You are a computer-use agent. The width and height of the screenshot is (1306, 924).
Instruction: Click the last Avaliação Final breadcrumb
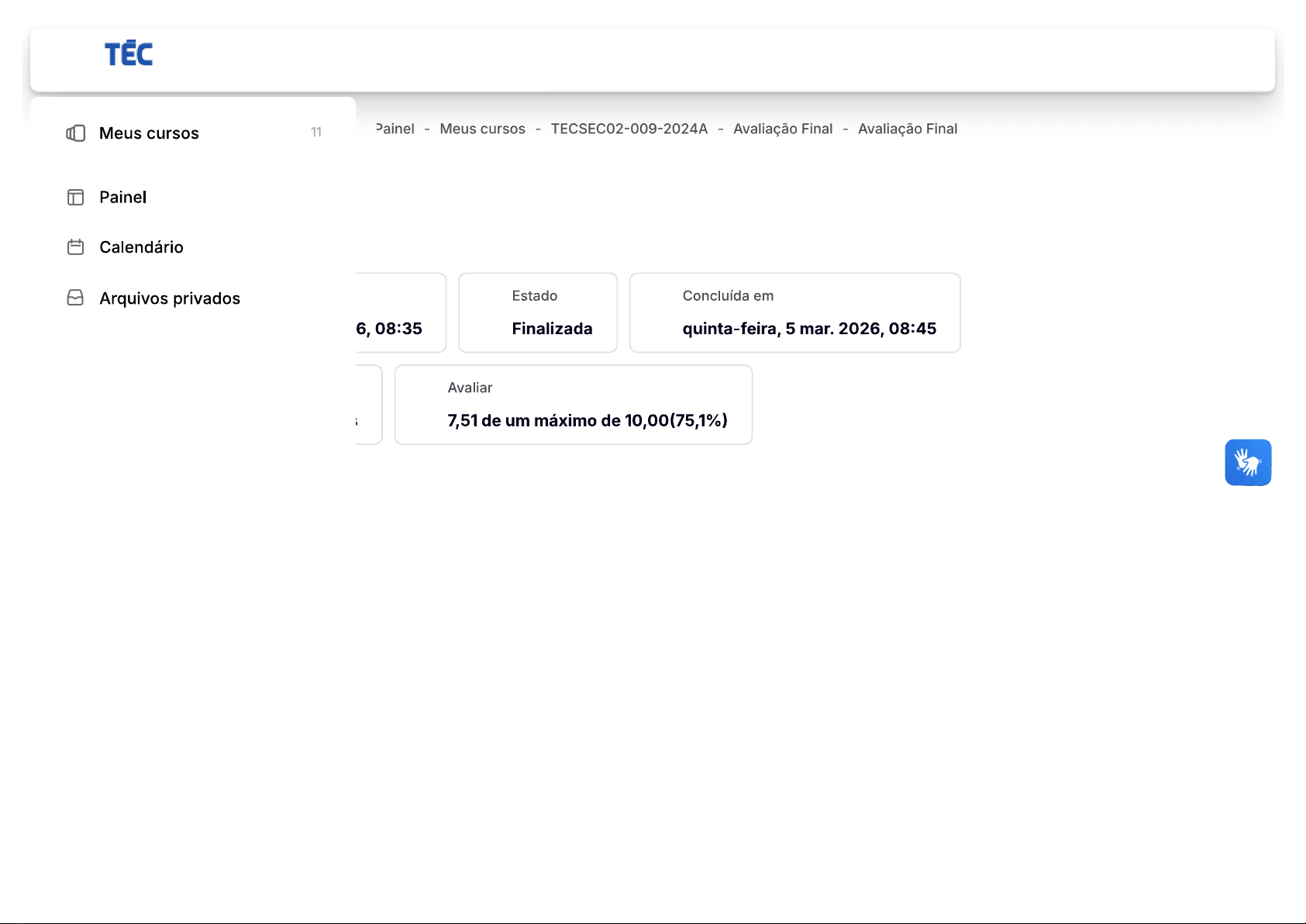907,129
